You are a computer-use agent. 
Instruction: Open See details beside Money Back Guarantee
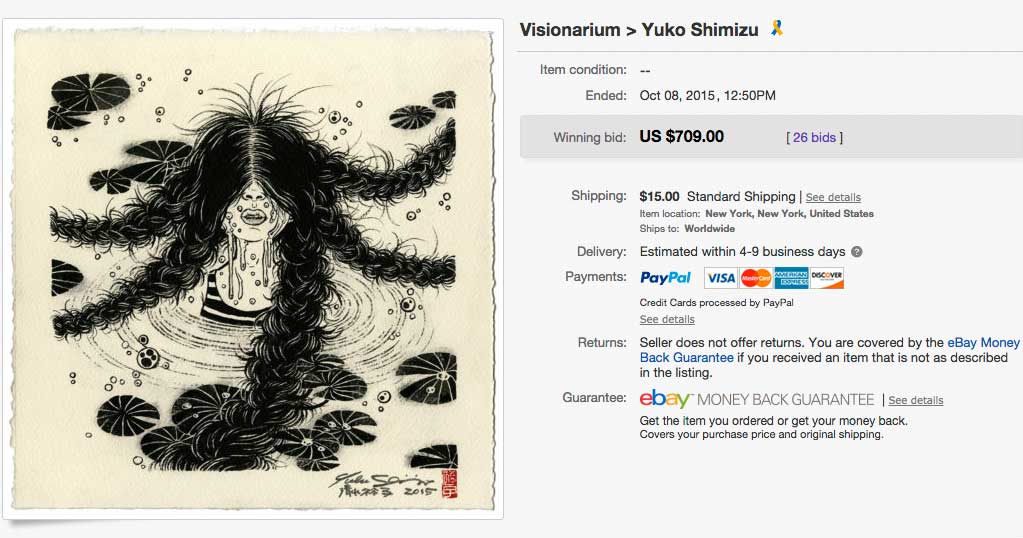(x=916, y=400)
